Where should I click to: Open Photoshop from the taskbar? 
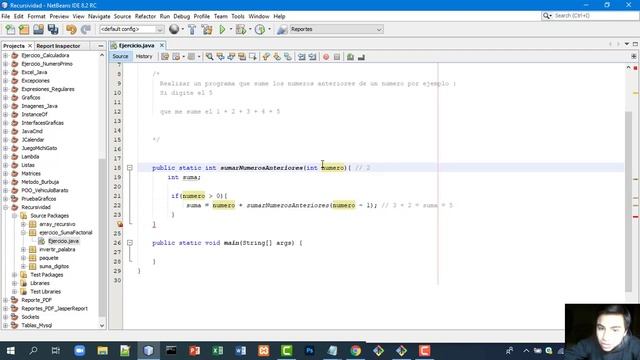[309, 351]
